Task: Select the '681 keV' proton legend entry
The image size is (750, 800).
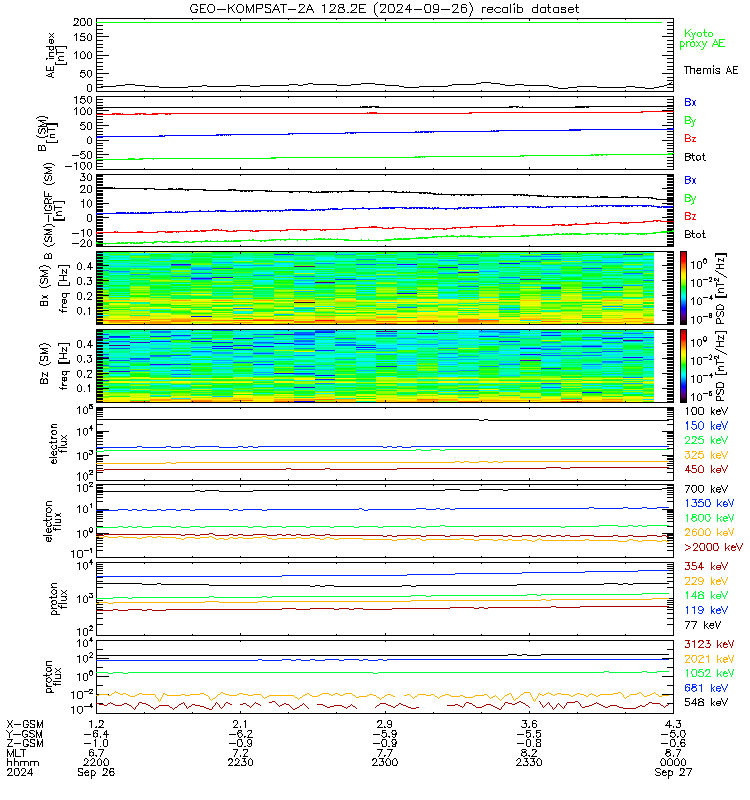Action: point(706,688)
